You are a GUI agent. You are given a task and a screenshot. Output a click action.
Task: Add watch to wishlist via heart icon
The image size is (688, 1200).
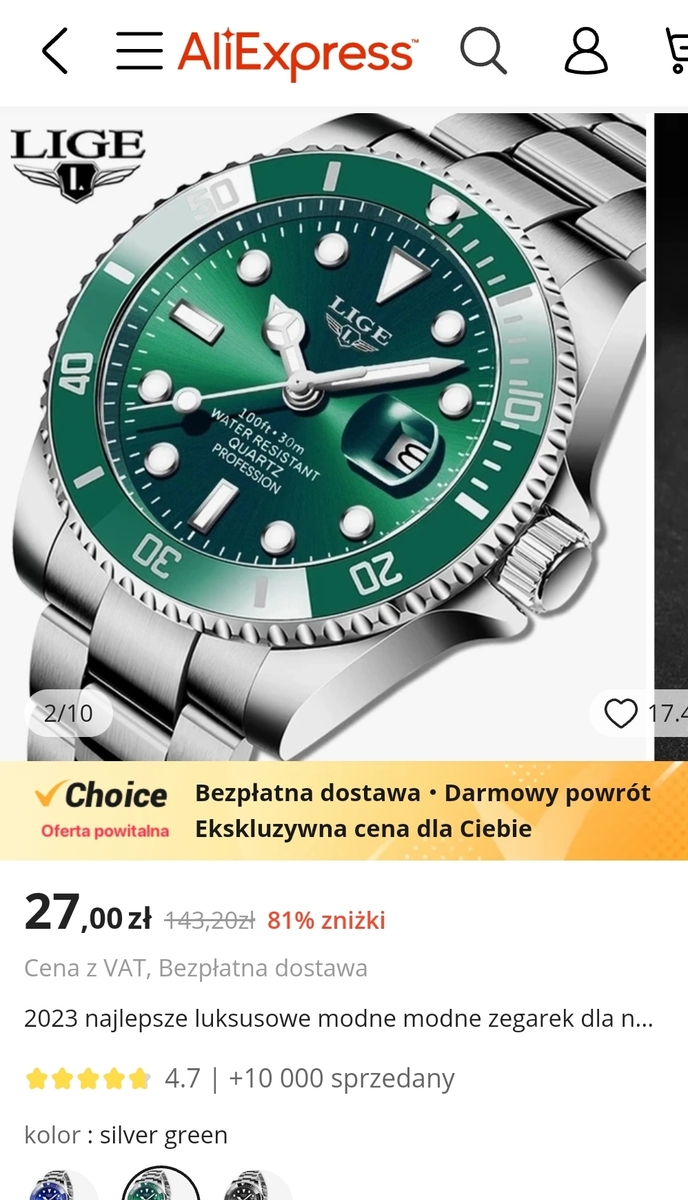coord(621,713)
